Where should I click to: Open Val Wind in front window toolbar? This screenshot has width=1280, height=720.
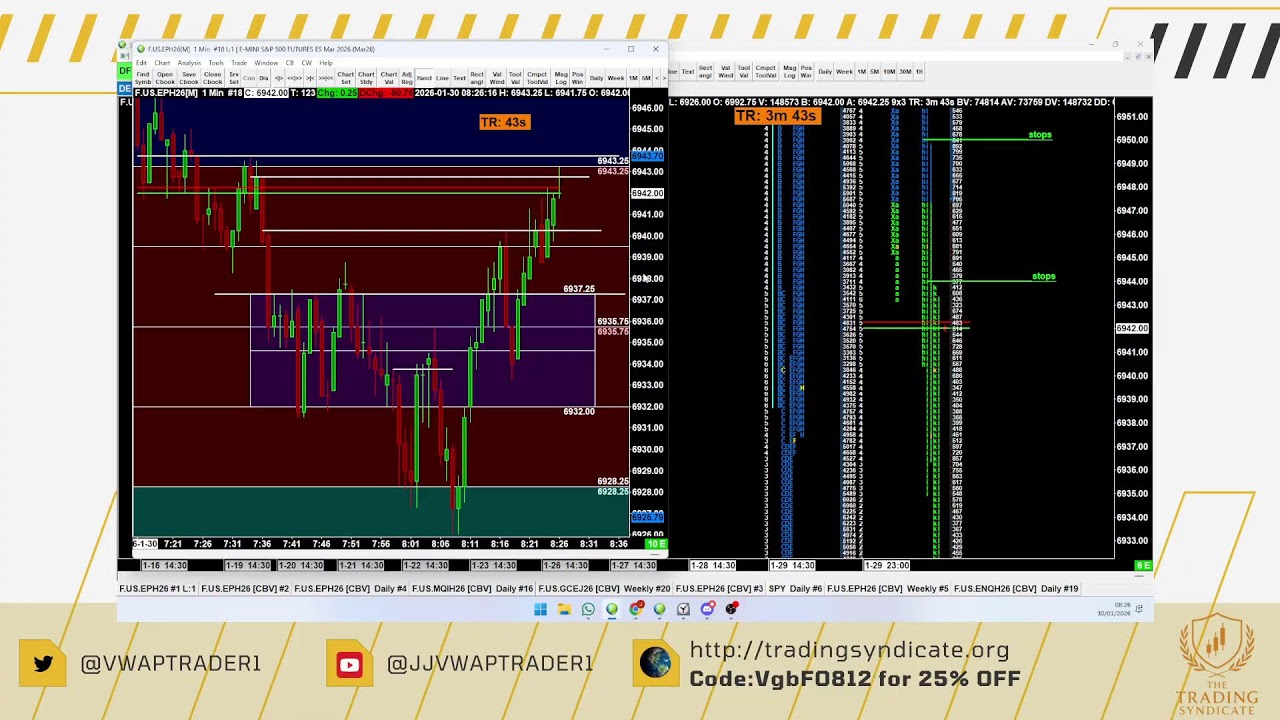(x=497, y=77)
